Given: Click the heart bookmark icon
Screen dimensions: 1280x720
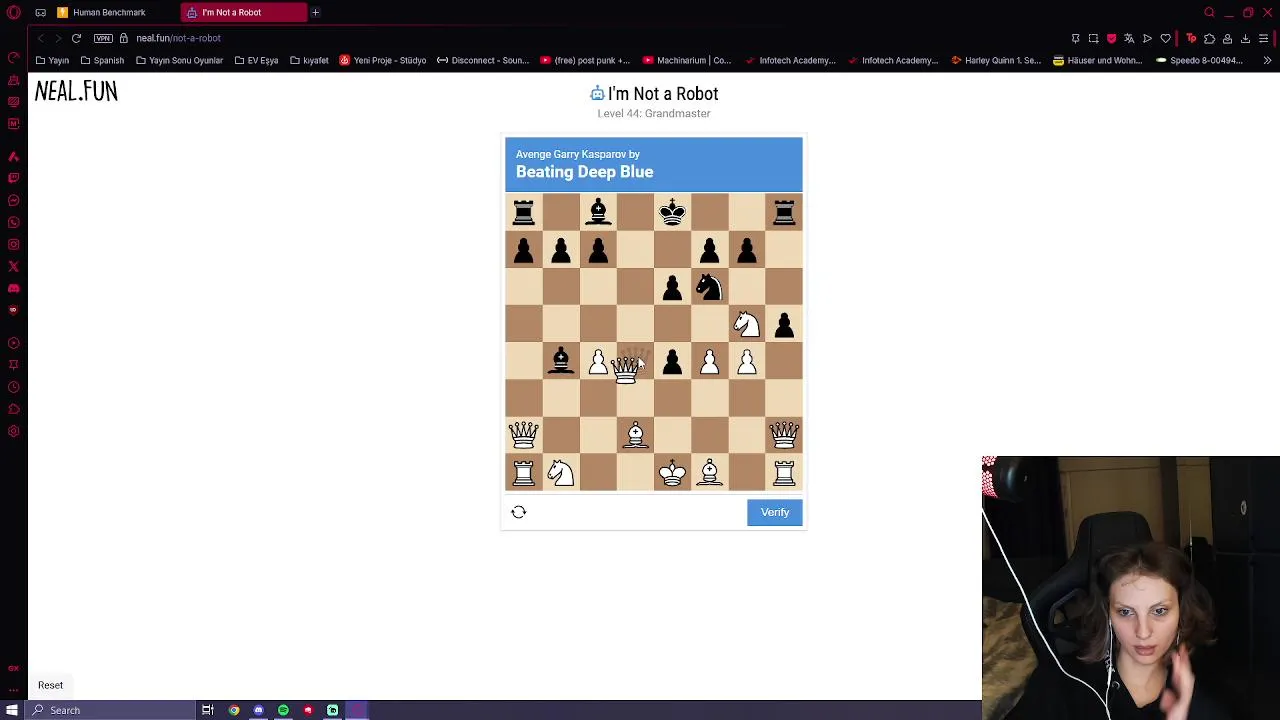Looking at the screenshot, I should pos(1165,38).
